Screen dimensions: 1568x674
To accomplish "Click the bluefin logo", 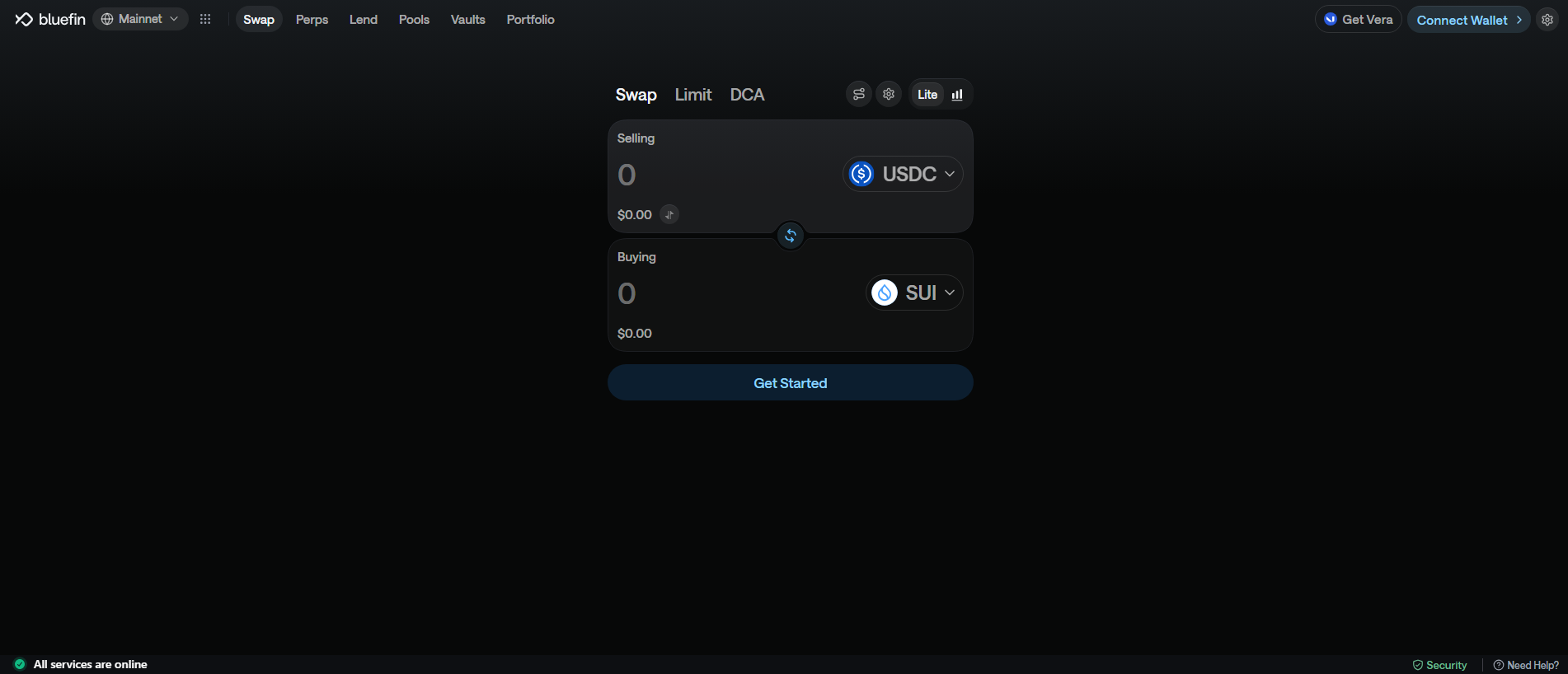I will pos(50,19).
